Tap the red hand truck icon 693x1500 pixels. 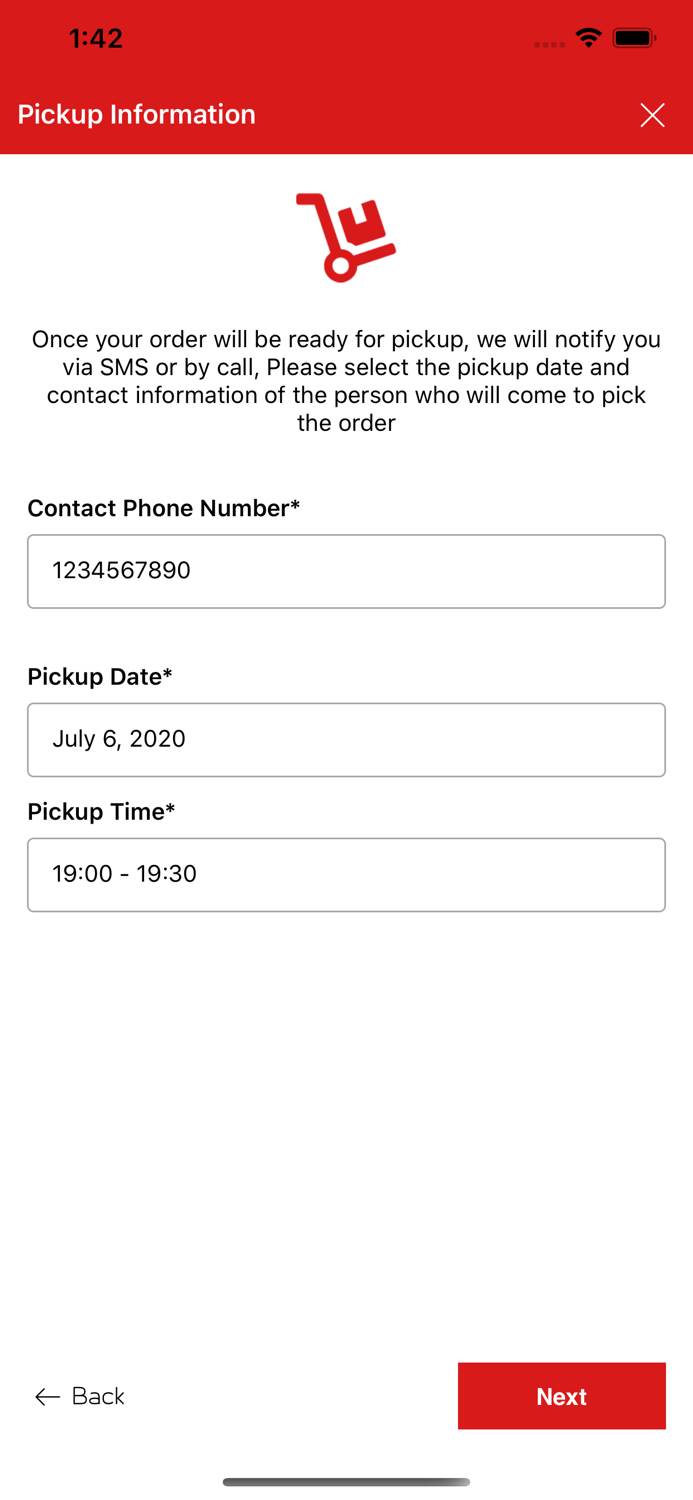346,237
